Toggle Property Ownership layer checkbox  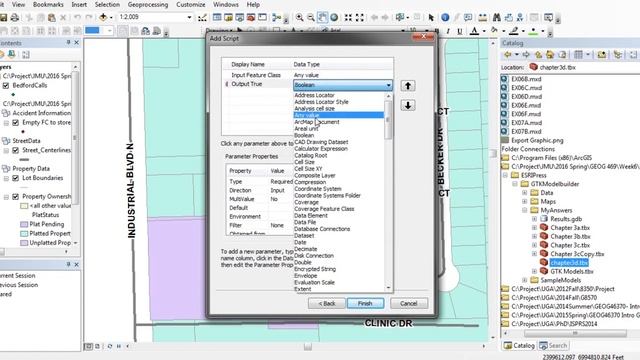click(x=16, y=197)
